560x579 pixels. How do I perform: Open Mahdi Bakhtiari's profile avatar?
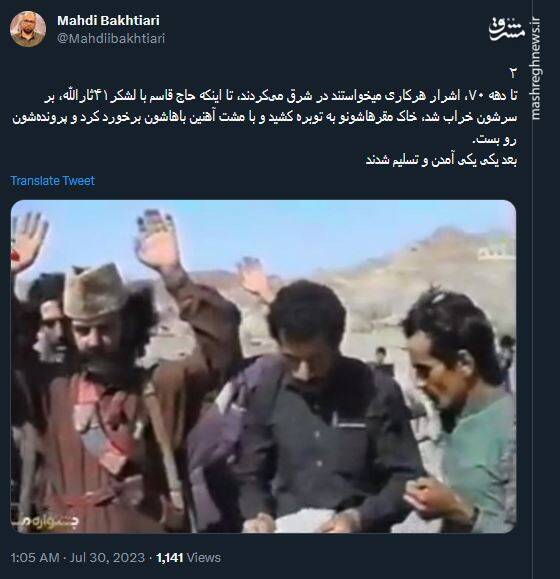(x=28, y=29)
